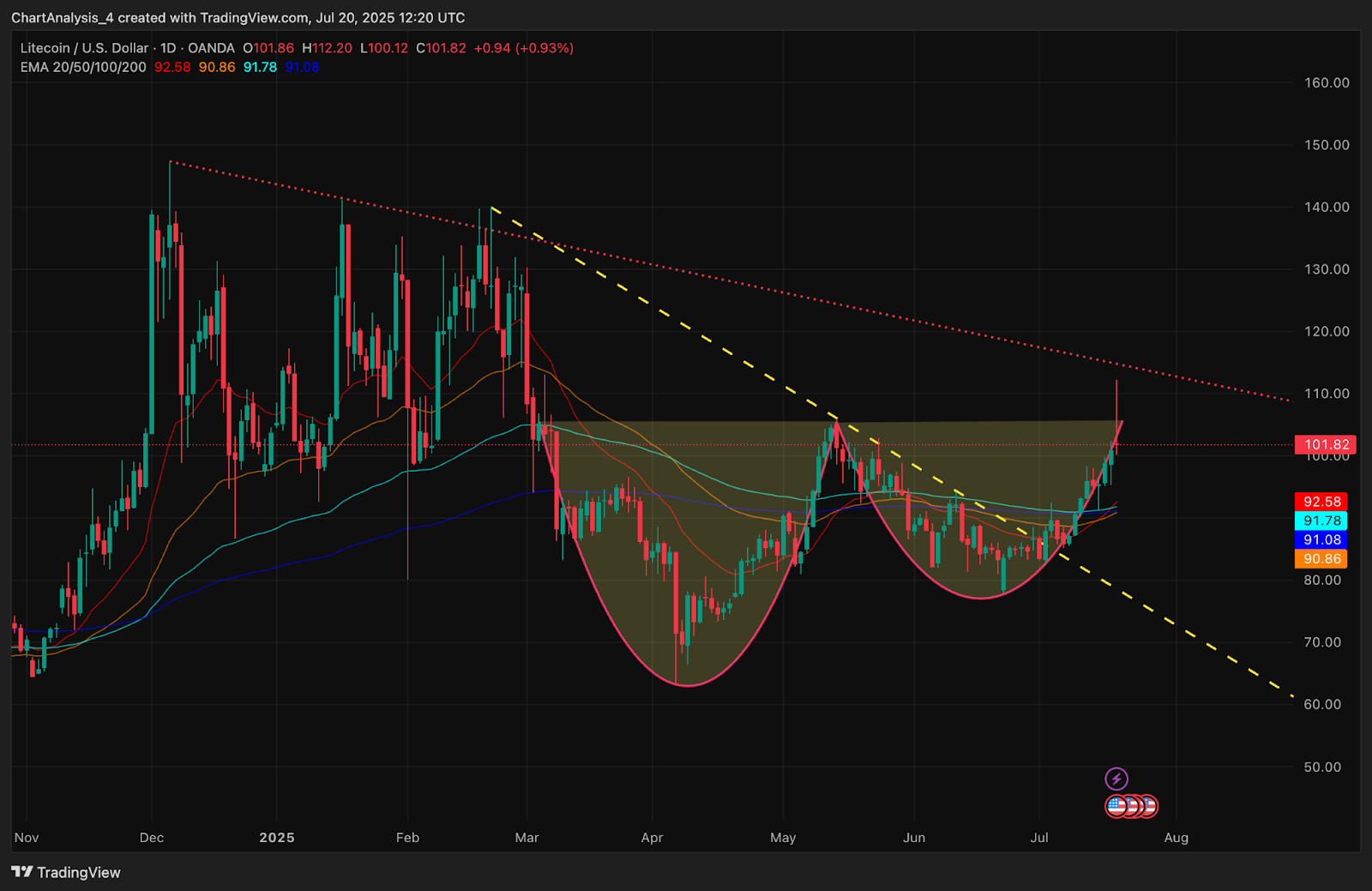Viewport: 1372px width, 891px height.
Task: Click the Apr label on time axis
Action: click(x=652, y=838)
